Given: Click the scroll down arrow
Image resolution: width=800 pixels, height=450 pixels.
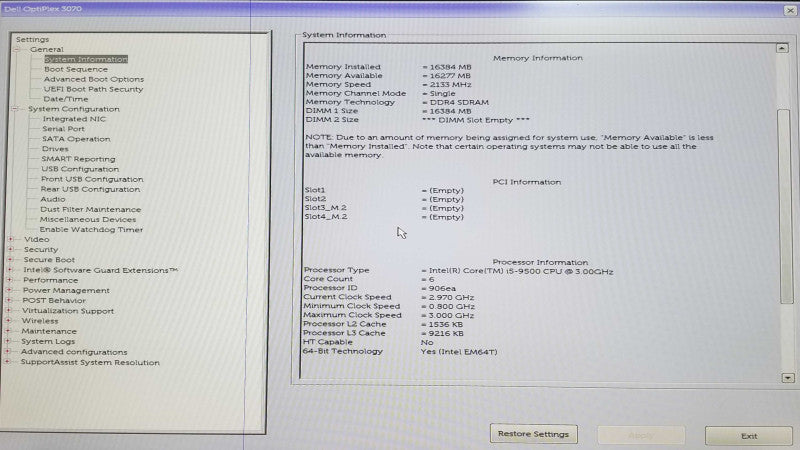Looking at the screenshot, I should coord(788,378).
